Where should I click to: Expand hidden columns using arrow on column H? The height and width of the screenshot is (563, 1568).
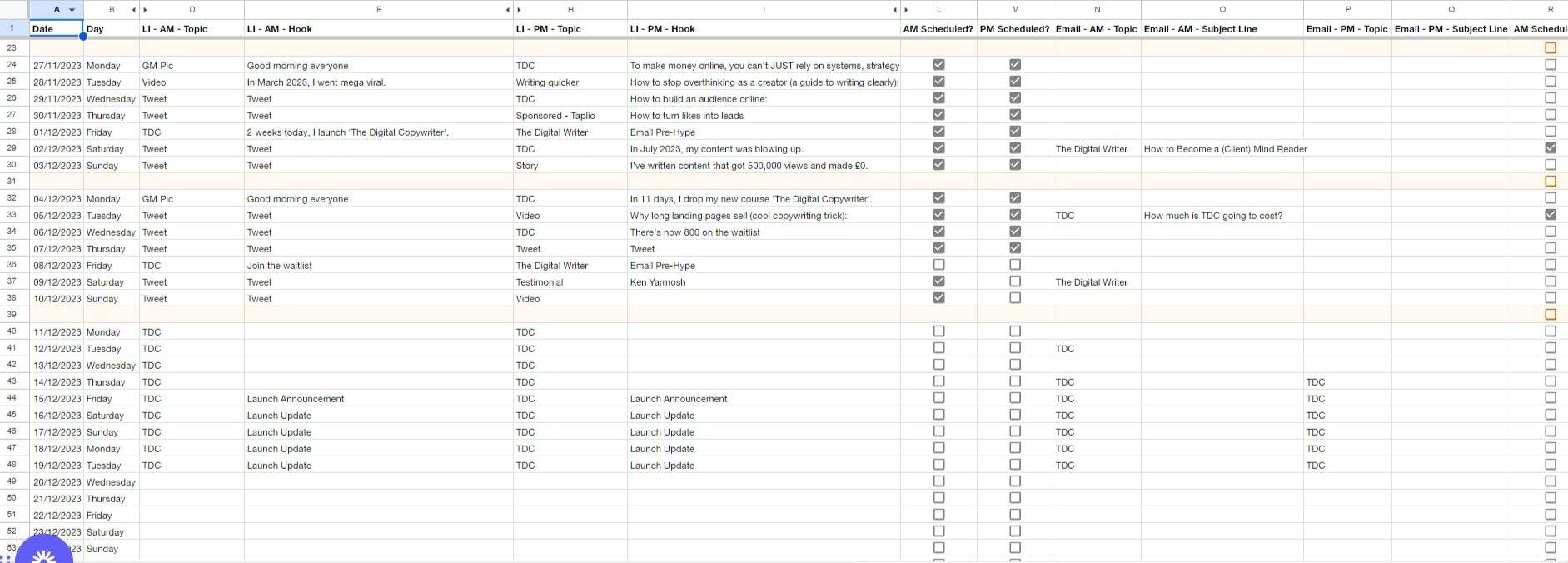520,10
